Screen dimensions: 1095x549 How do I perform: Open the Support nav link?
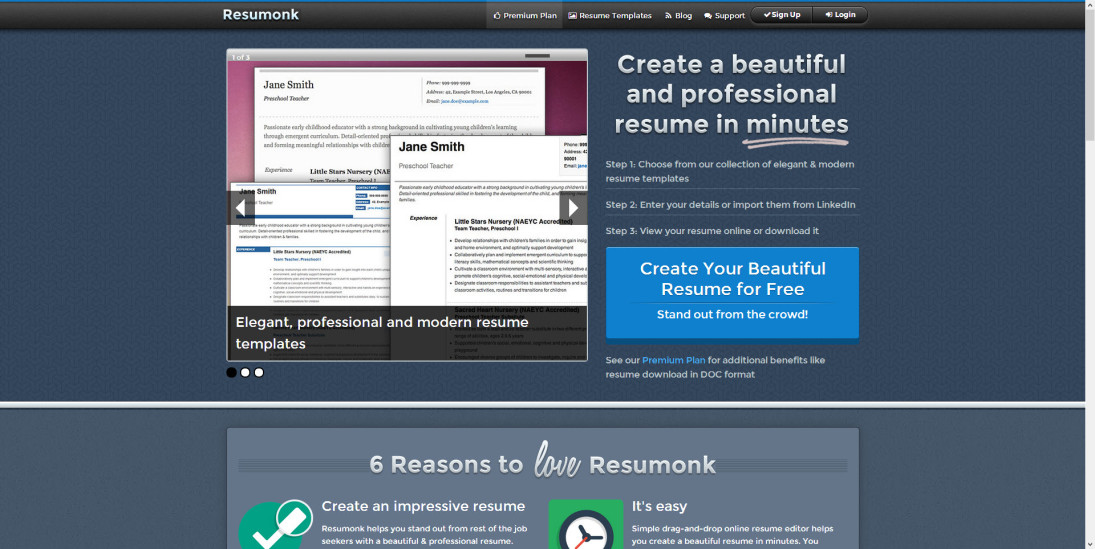(724, 15)
